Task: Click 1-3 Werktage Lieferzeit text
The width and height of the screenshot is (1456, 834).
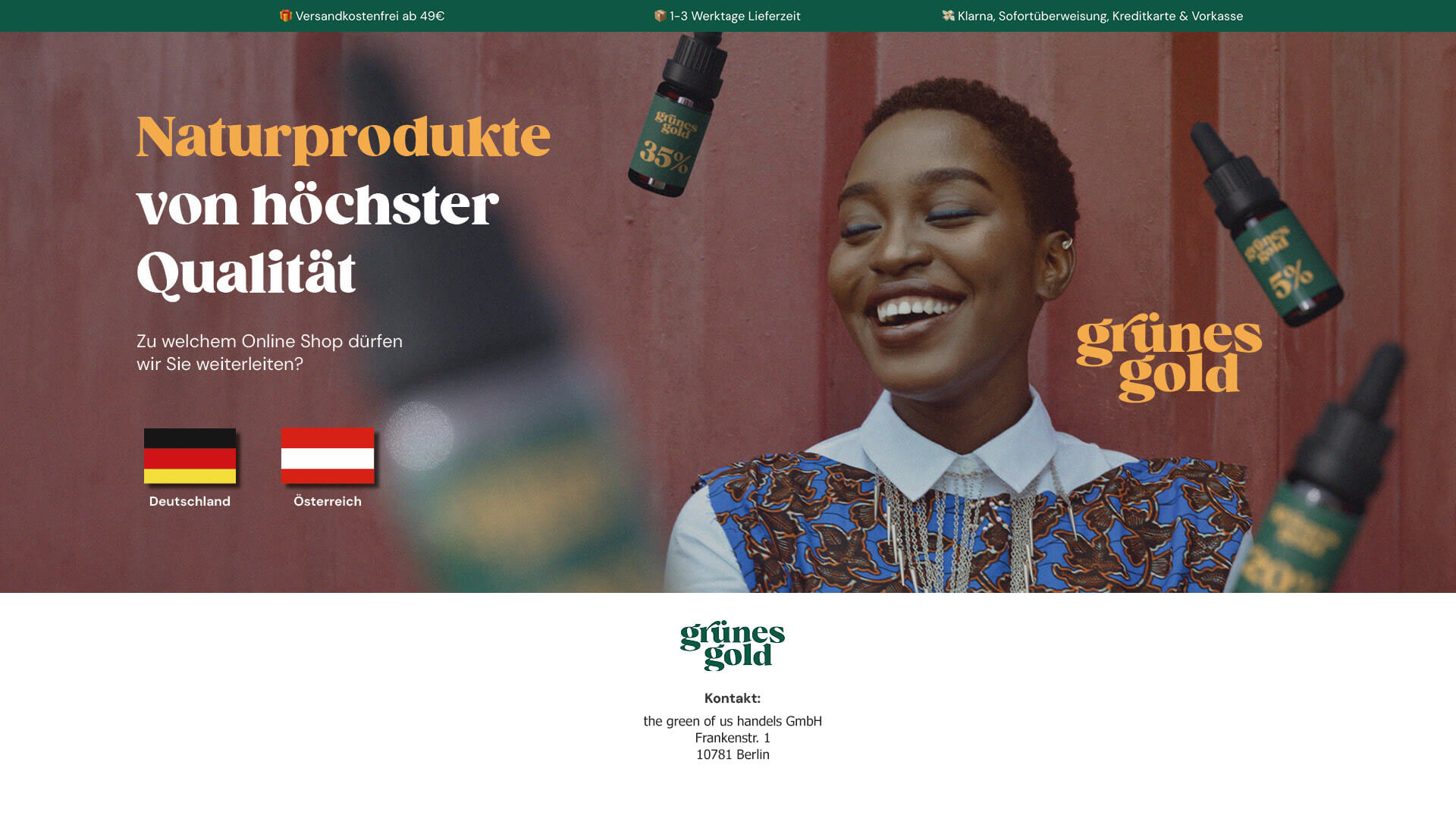Action: [x=735, y=16]
